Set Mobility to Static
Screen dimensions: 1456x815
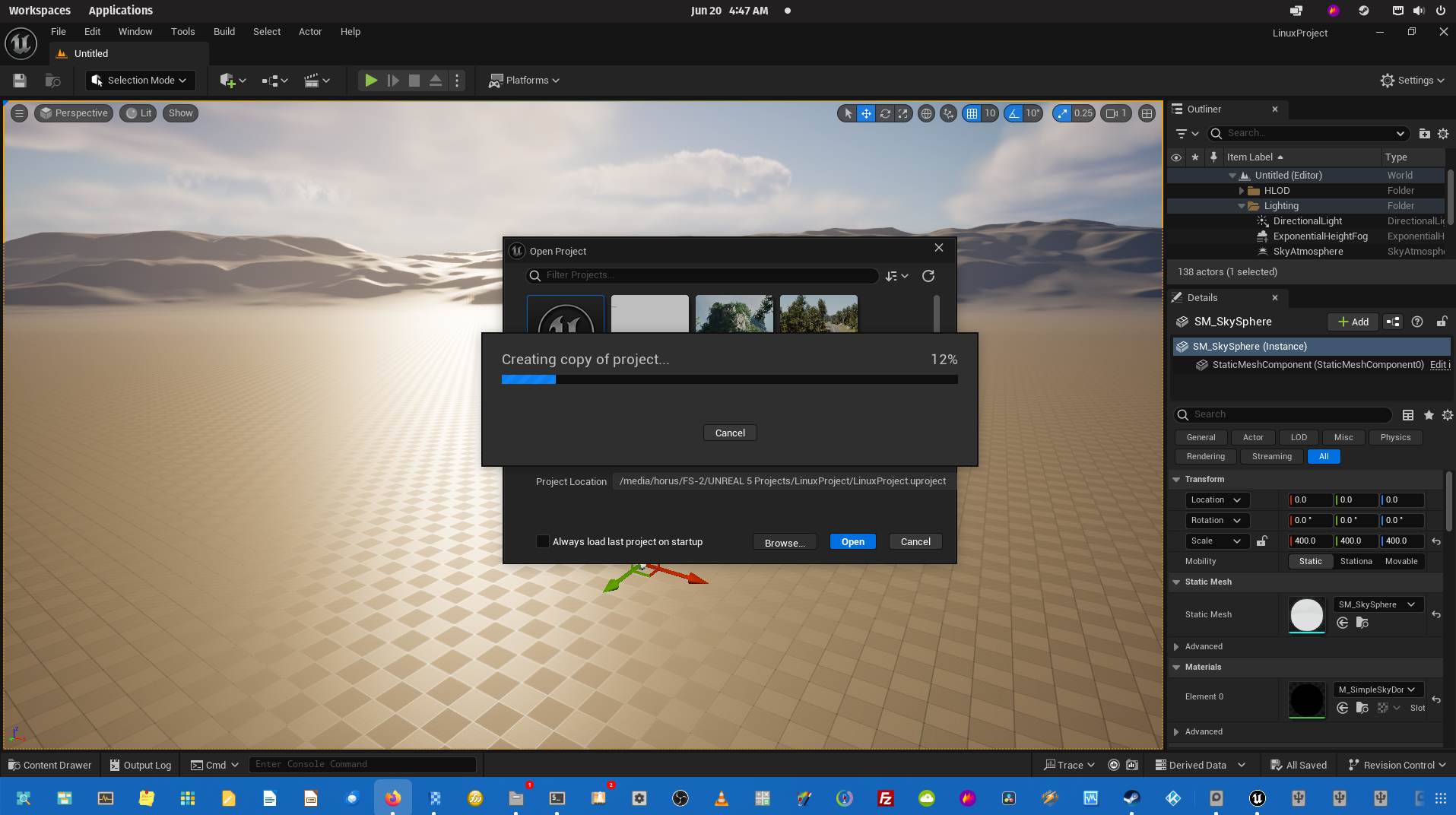coord(1310,562)
